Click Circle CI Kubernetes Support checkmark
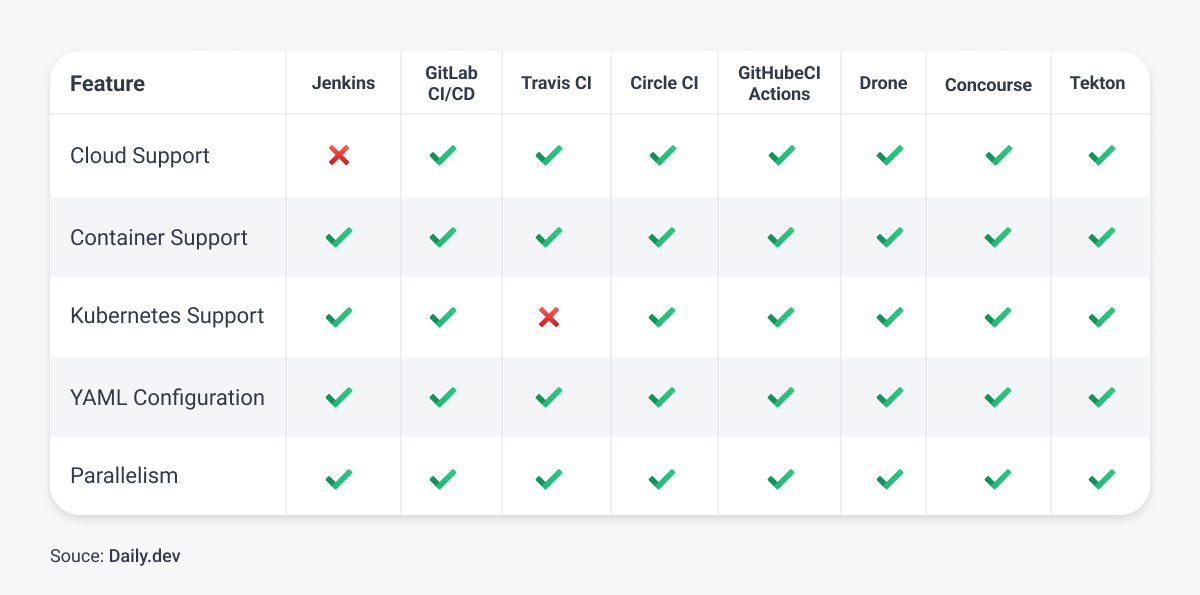Image resolution: width=1200 pixels, height=595 pixels. (x=662, y=317)
